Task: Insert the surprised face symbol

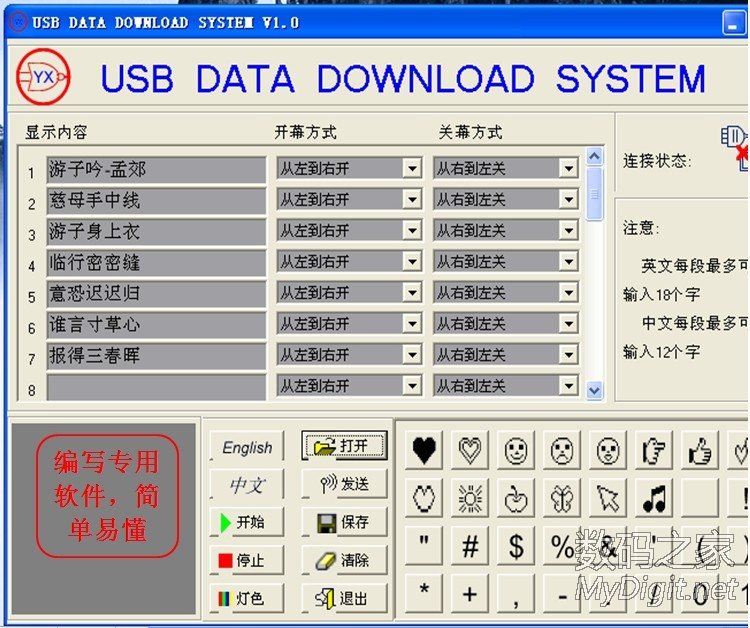Action: click(x=608, y=450)
